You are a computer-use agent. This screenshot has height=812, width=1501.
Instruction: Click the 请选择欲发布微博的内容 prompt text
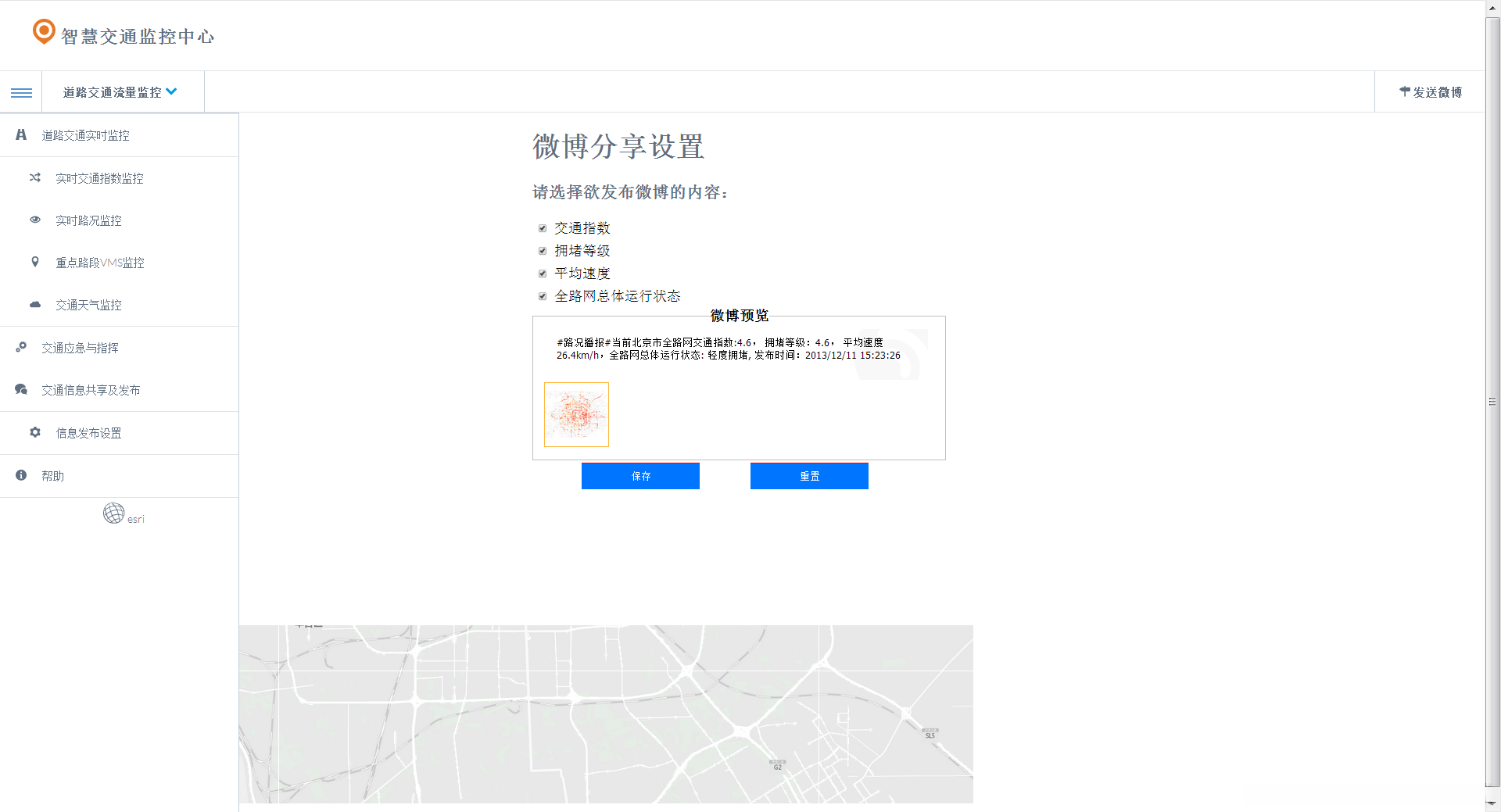coord(630,192)
